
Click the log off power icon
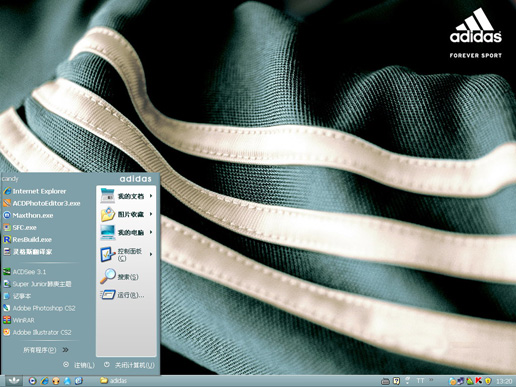click(x=66, y=365)
